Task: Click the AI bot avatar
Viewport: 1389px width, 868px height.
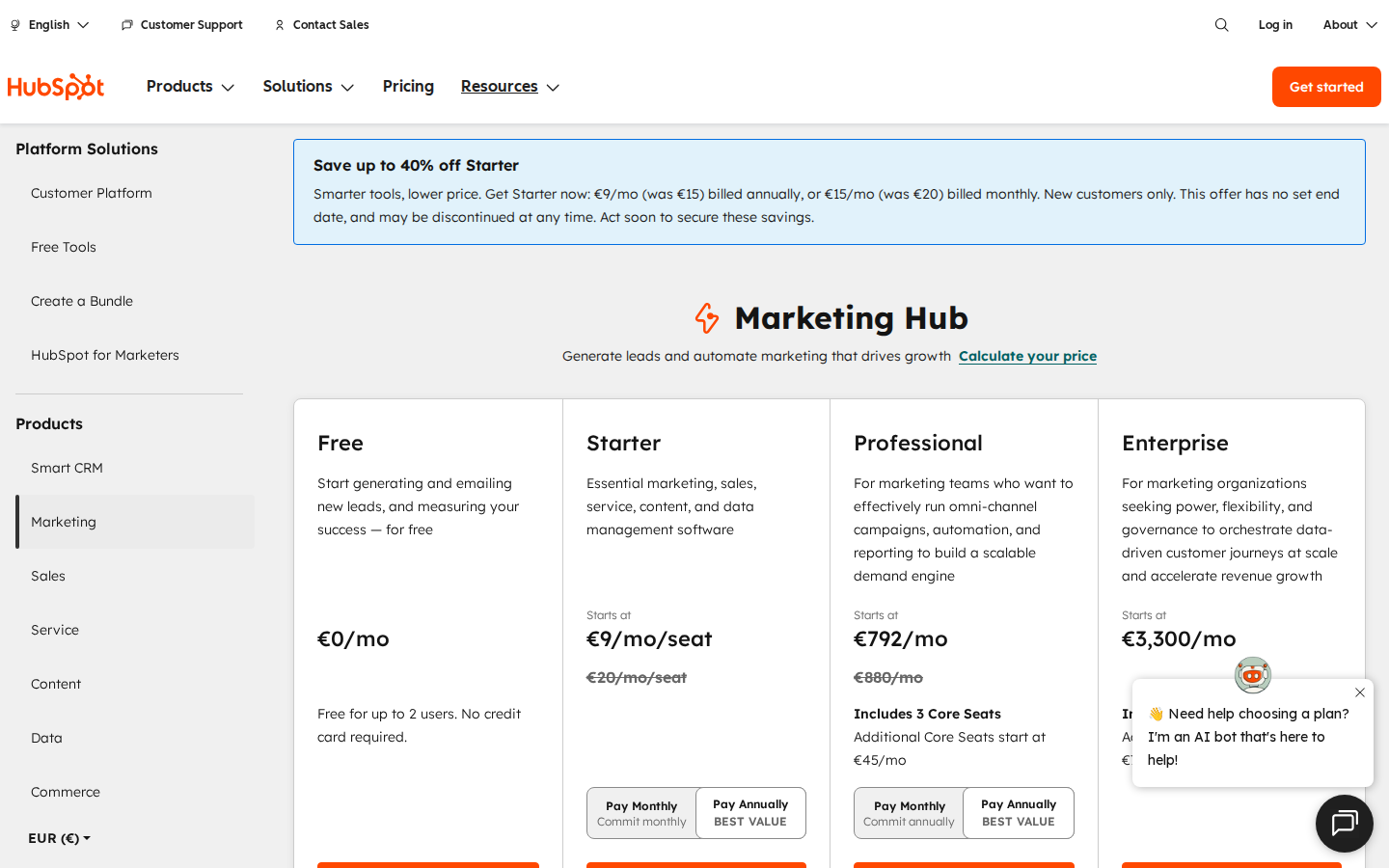Action: (x=1252, y=675)
